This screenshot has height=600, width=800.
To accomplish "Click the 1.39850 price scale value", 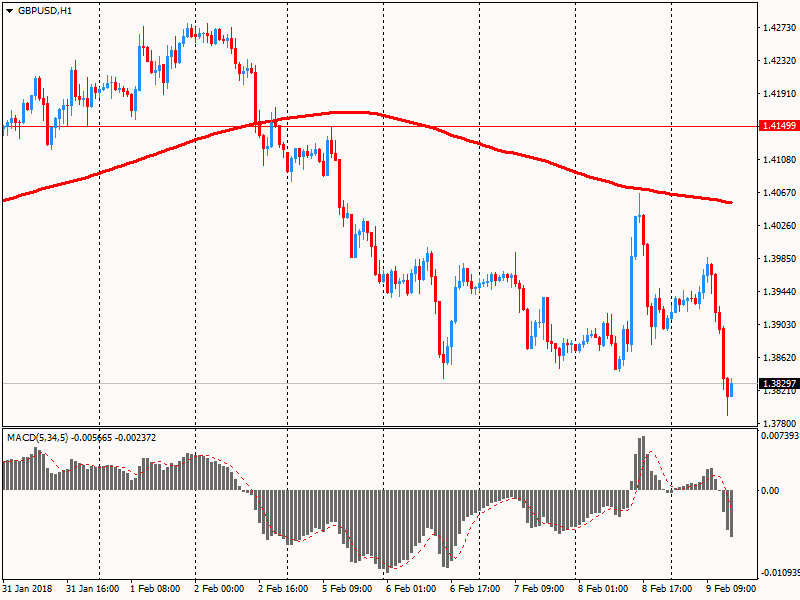I will click(779, 259).
